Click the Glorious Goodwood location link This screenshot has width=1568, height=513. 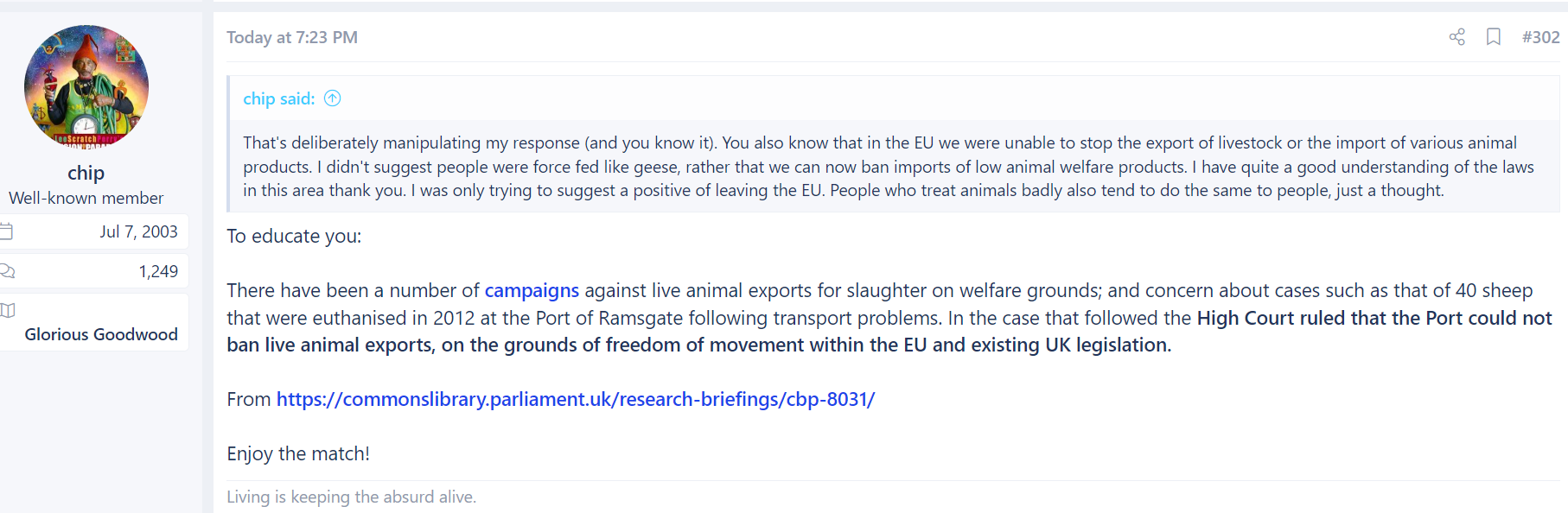pos(101,334)
